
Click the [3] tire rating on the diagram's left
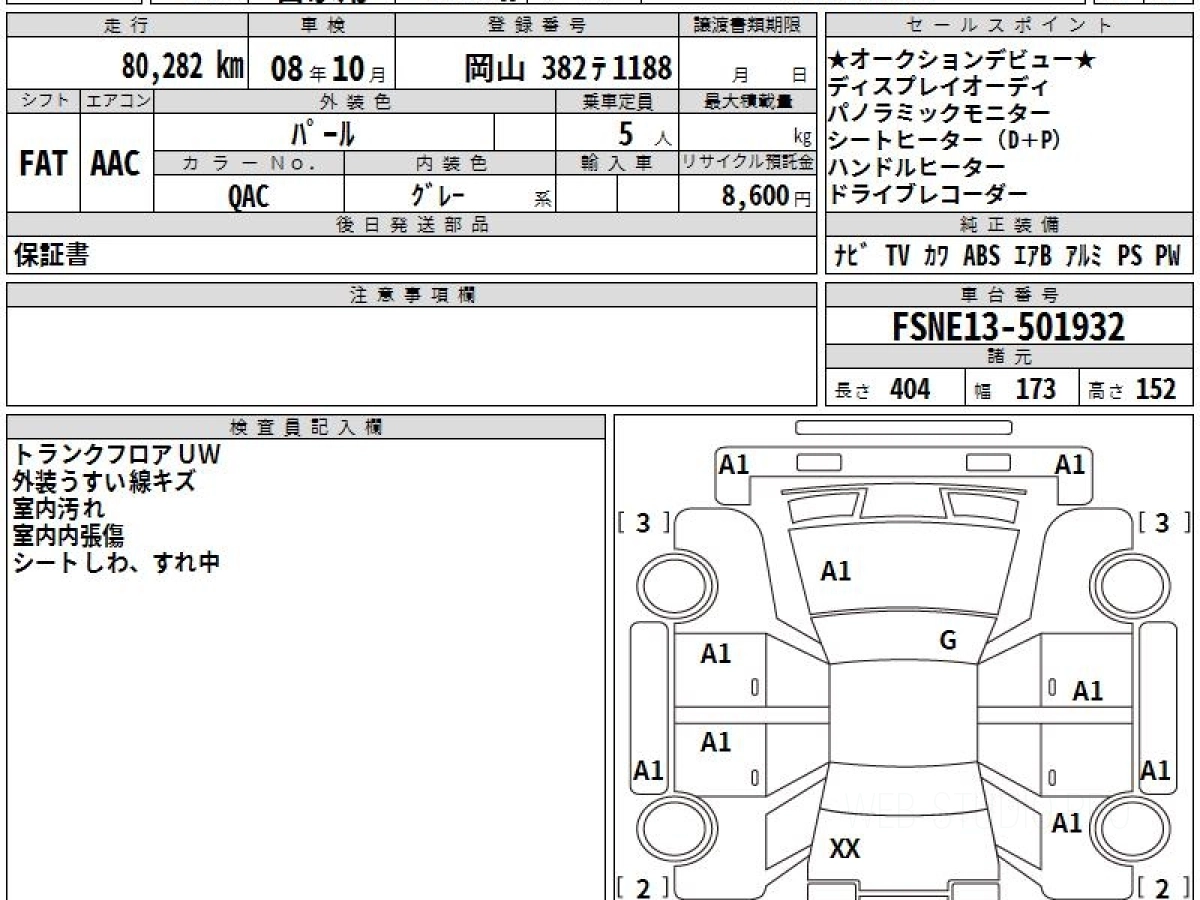point(644,522)
